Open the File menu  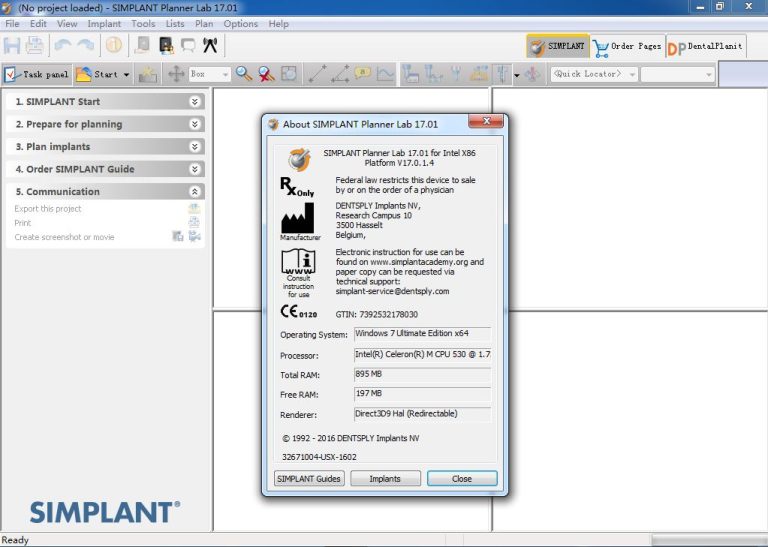point(12,24)
